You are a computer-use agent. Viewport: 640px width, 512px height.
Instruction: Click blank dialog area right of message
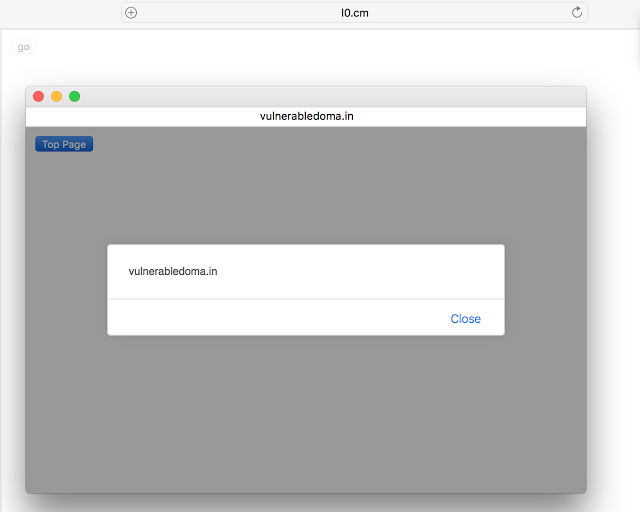[x=359, y=272]
